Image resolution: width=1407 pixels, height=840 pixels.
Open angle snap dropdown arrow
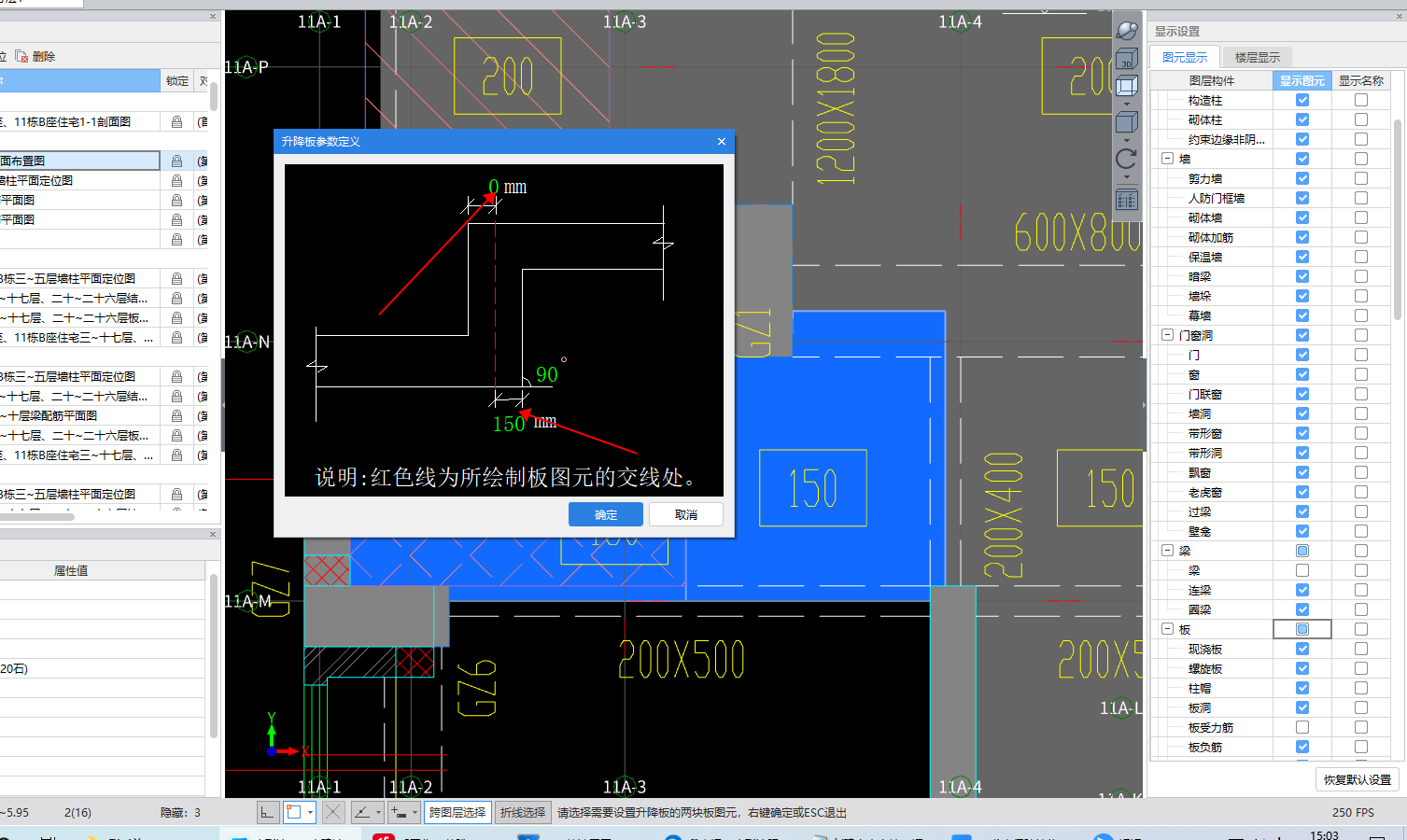tap(378, 812)
